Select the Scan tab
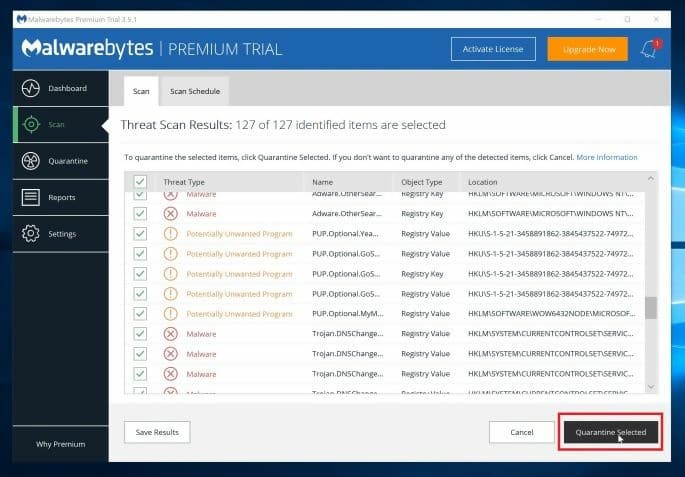The height and width of the screenshot is (477, 685). coord(141,91)
